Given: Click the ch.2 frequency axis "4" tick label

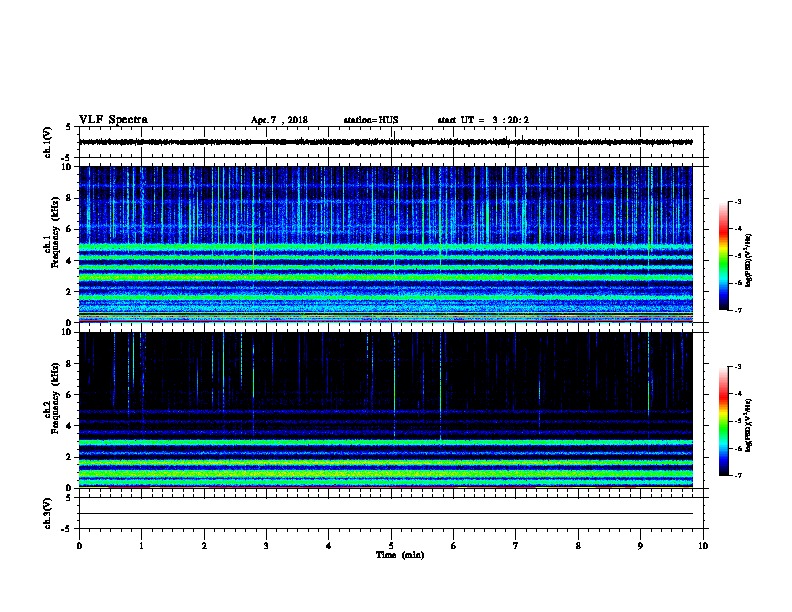Looking at the screenshot, I should click(69, 426).
